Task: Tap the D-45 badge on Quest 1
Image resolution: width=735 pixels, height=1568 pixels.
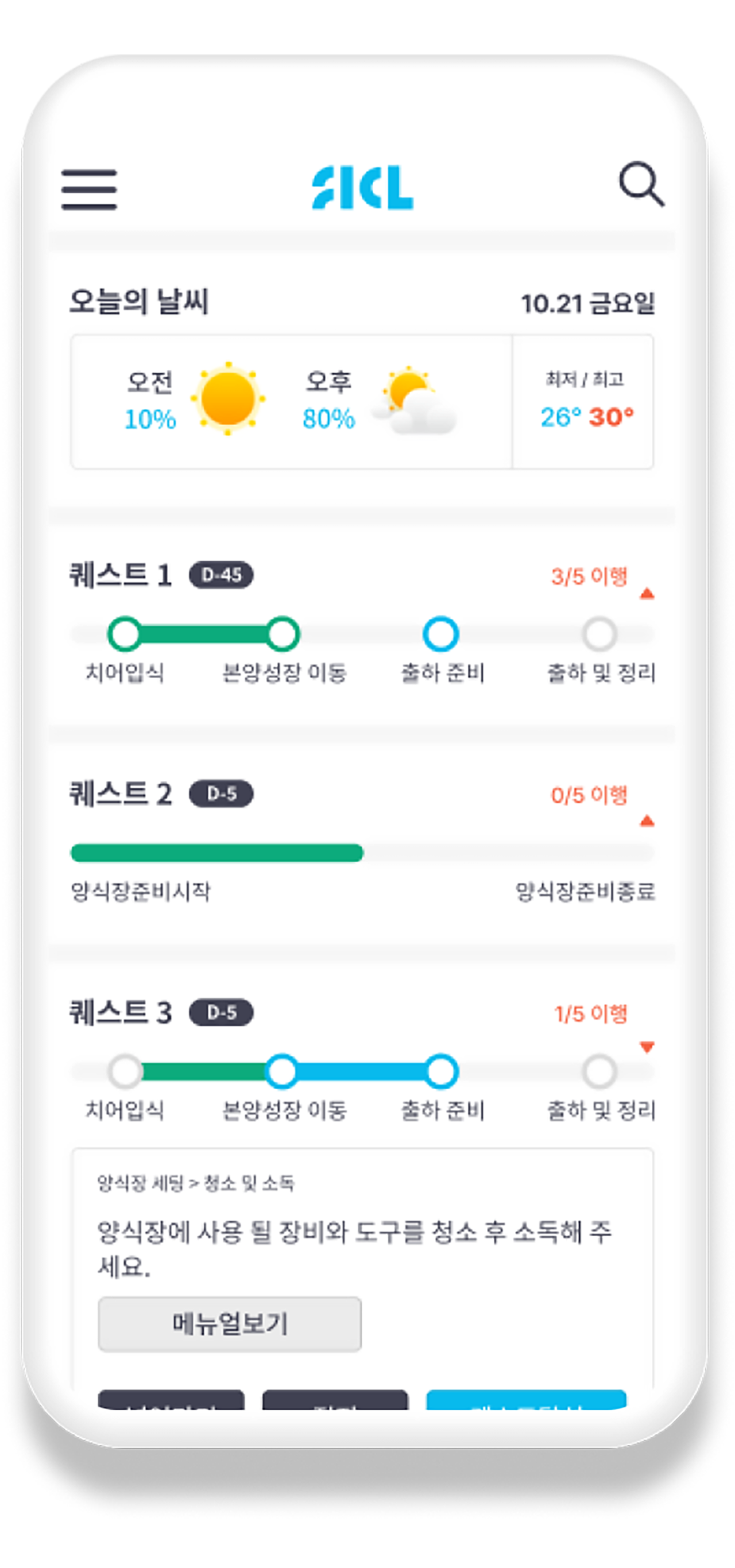Action: [221, 575]
